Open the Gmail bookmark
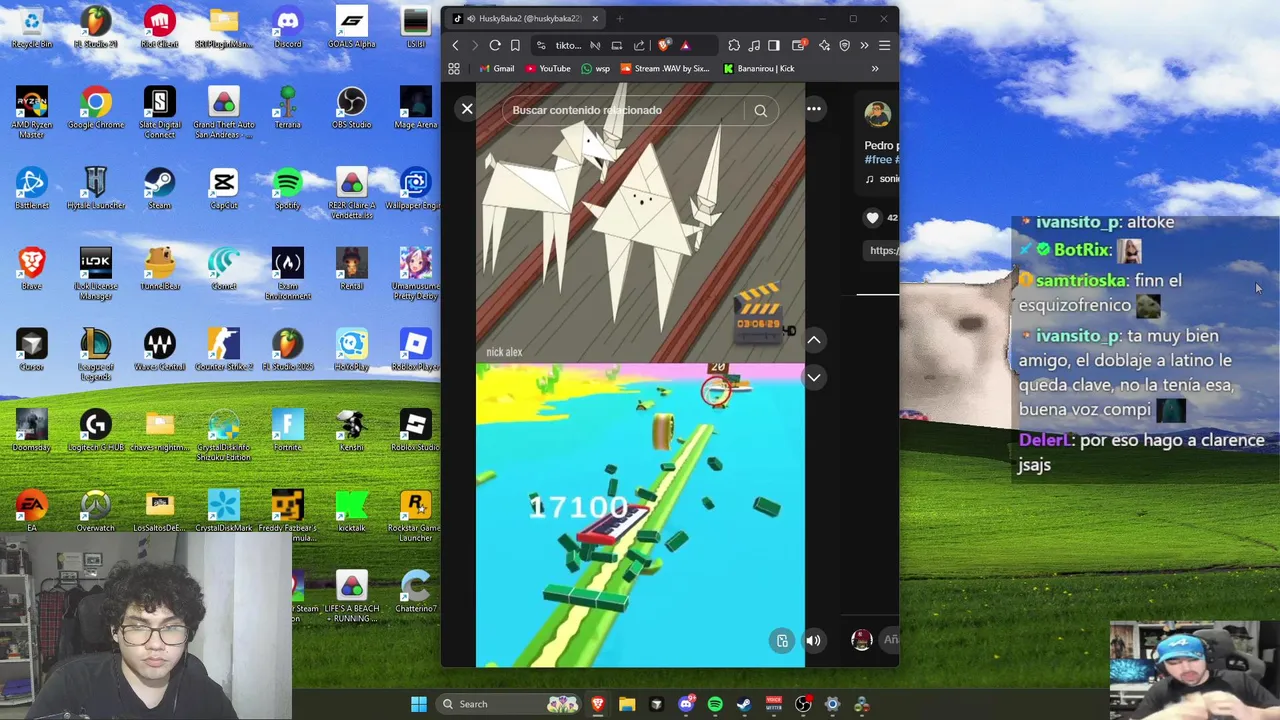 click(496, 69)
